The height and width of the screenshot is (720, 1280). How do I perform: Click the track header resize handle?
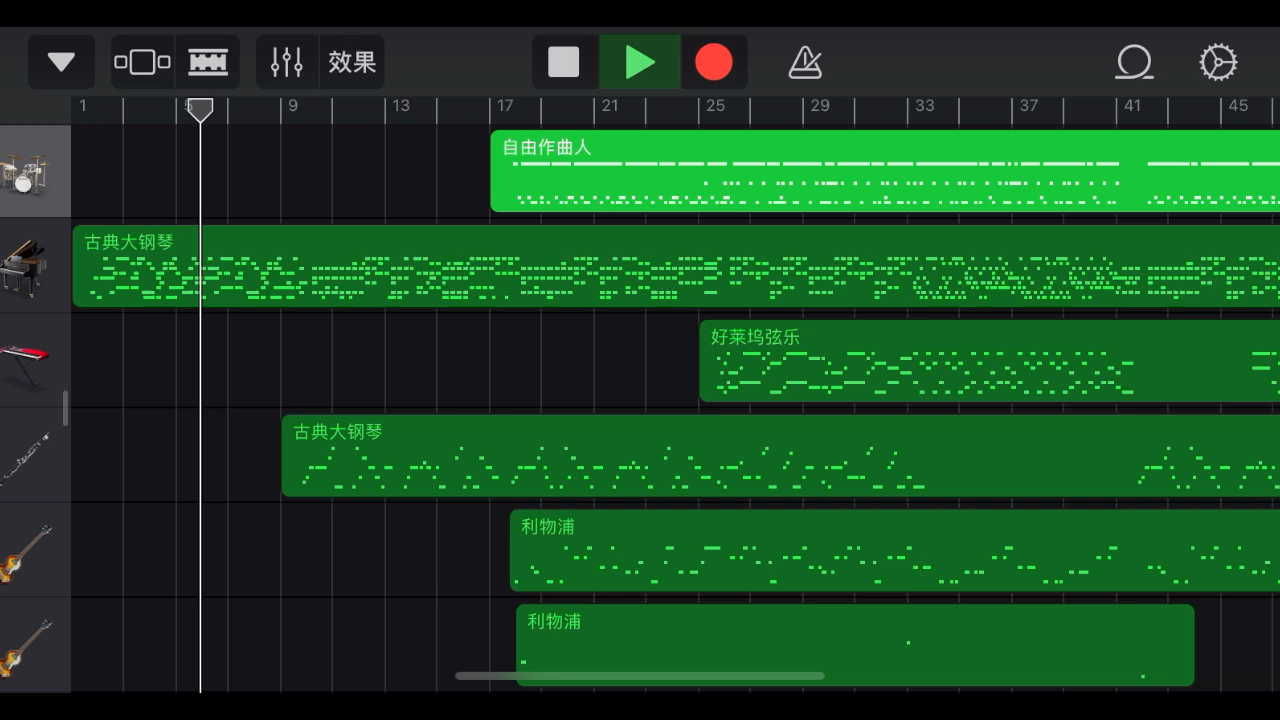pos(66,408)
